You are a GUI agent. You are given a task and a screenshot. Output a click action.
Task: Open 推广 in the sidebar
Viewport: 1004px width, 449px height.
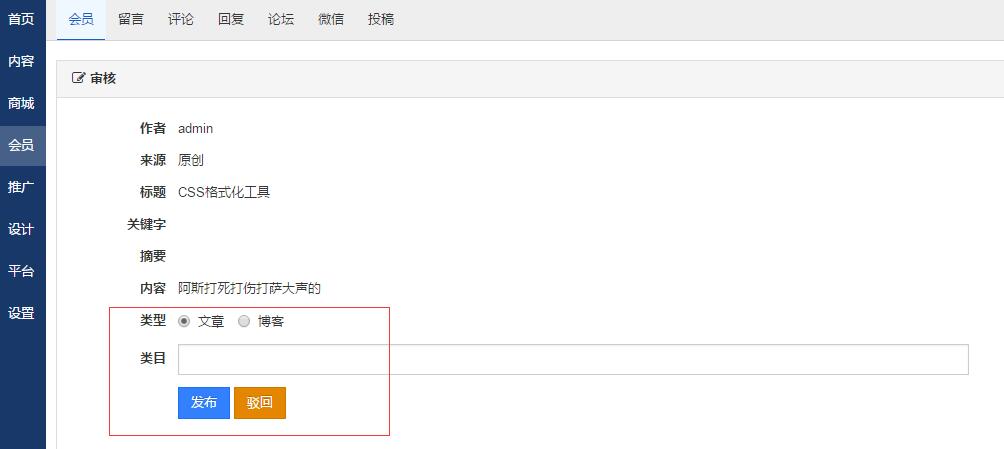tap(21, 187)
